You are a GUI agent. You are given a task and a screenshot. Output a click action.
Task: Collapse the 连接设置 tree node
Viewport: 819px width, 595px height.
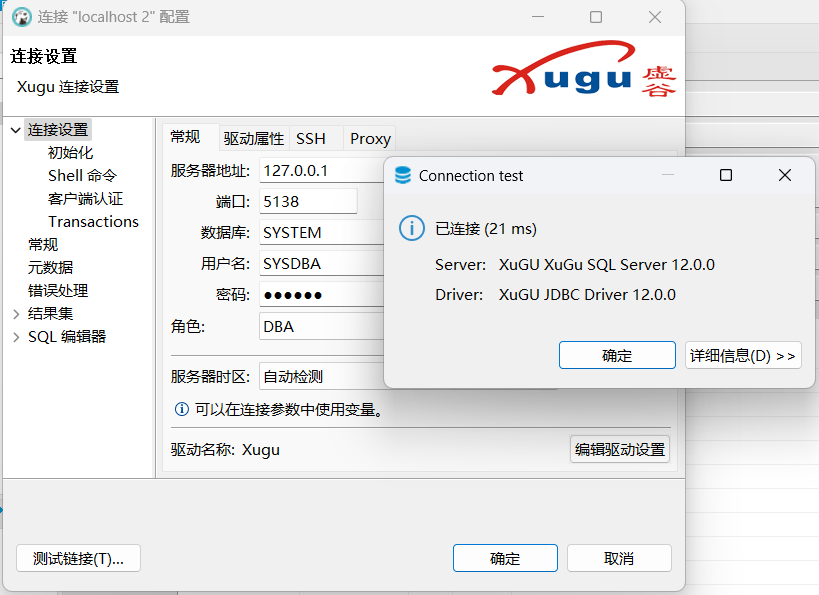click(x=16, y=130)
